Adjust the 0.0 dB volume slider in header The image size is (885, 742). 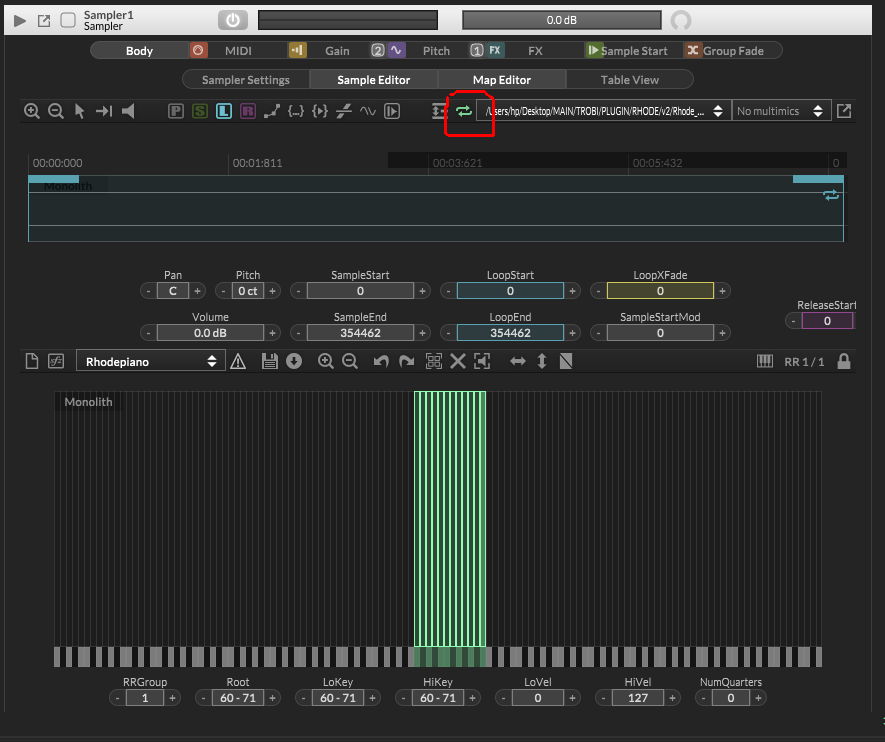tap(562, 20)
